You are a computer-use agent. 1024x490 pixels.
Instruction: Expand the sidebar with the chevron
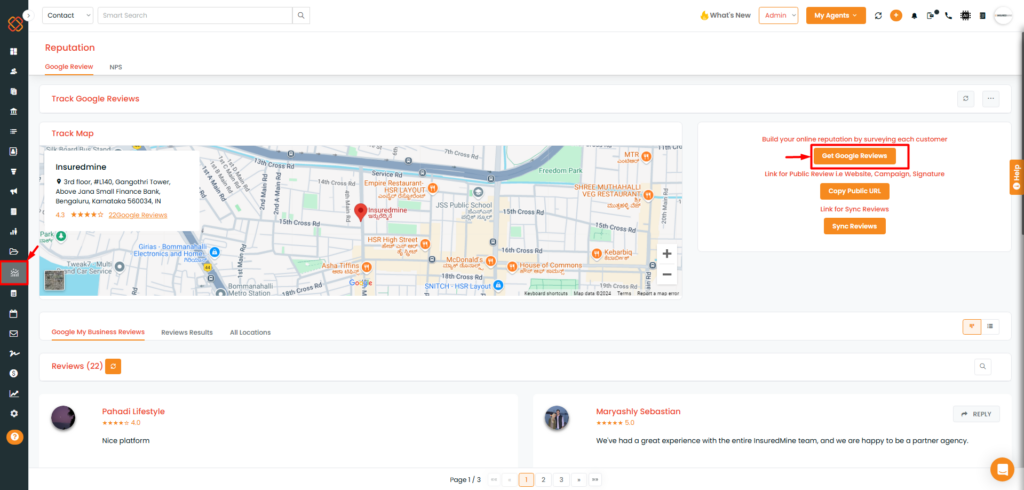click(28, 14)
